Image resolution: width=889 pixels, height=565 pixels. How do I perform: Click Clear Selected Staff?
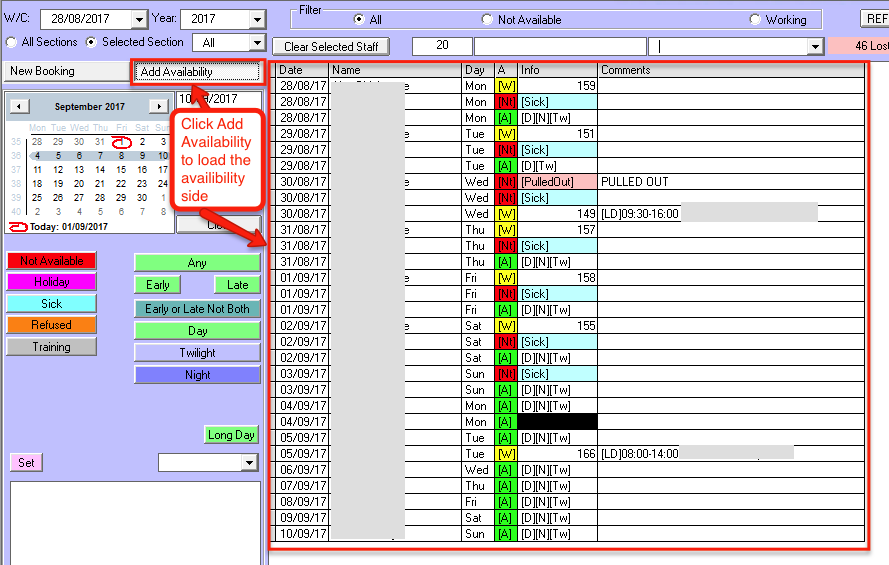click(x=331, y=47)
